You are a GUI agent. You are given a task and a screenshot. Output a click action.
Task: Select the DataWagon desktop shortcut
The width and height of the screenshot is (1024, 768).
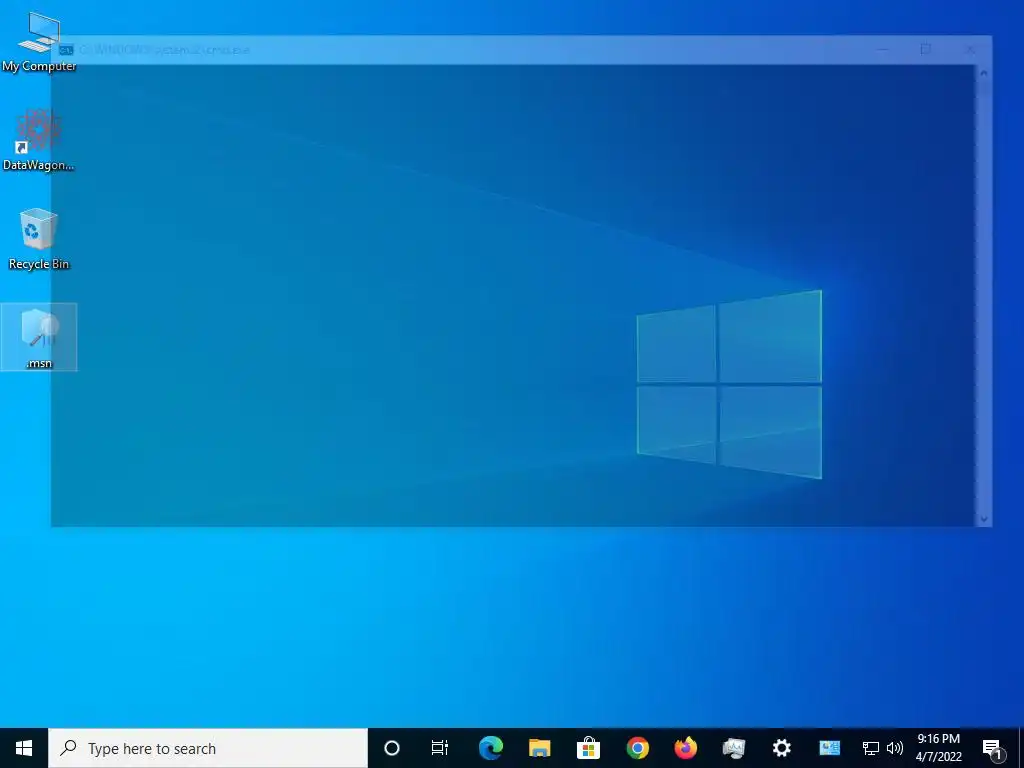point(39,140)
